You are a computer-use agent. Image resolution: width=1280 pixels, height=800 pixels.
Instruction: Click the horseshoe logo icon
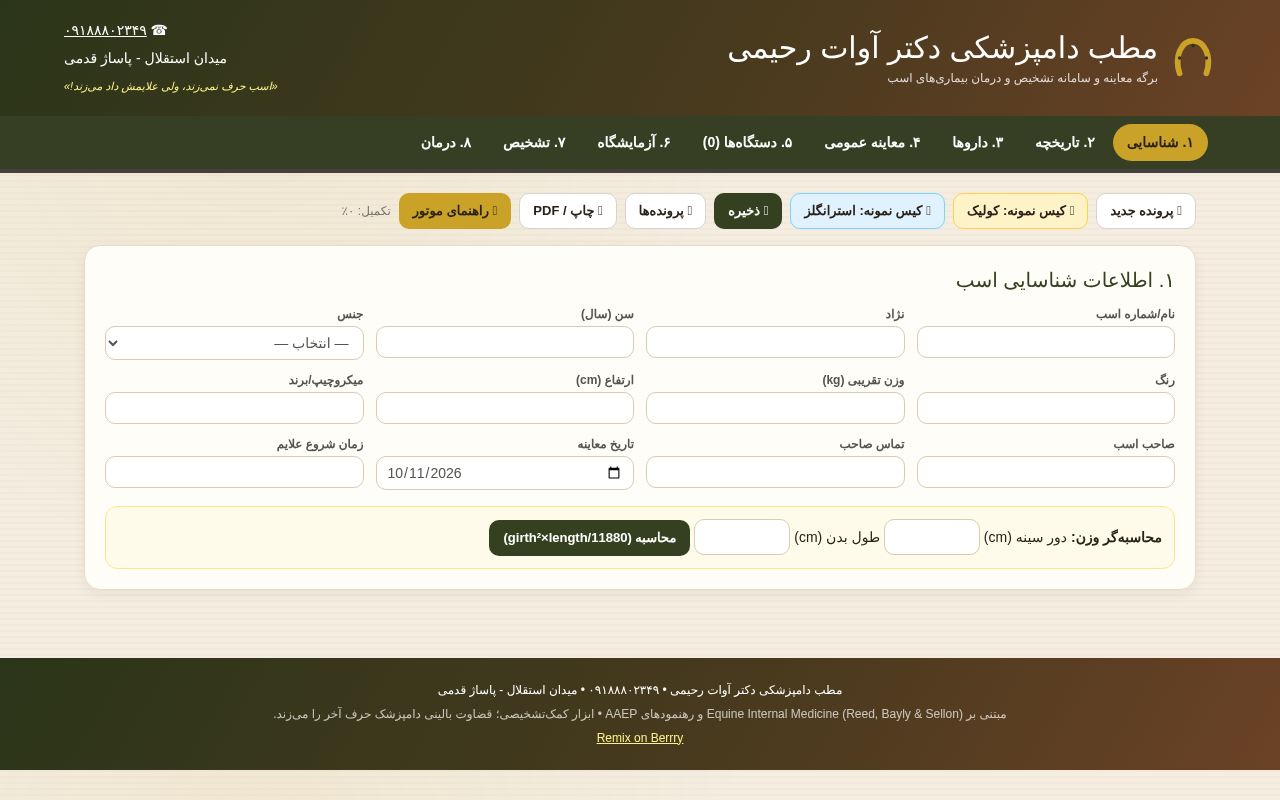pyautogui.click(x=1193, y=57)
